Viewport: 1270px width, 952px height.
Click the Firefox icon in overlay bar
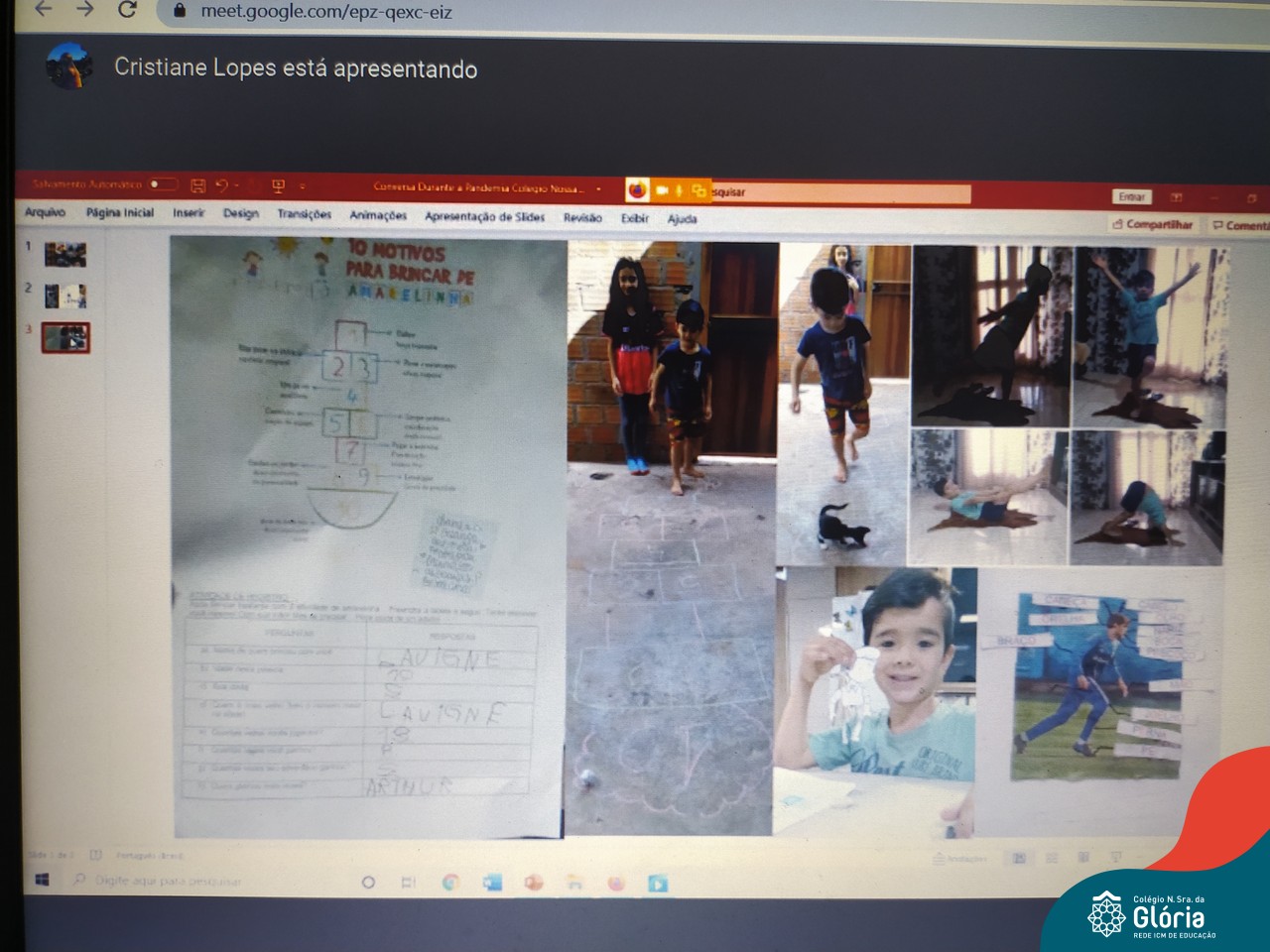click(x=637, y=189)
